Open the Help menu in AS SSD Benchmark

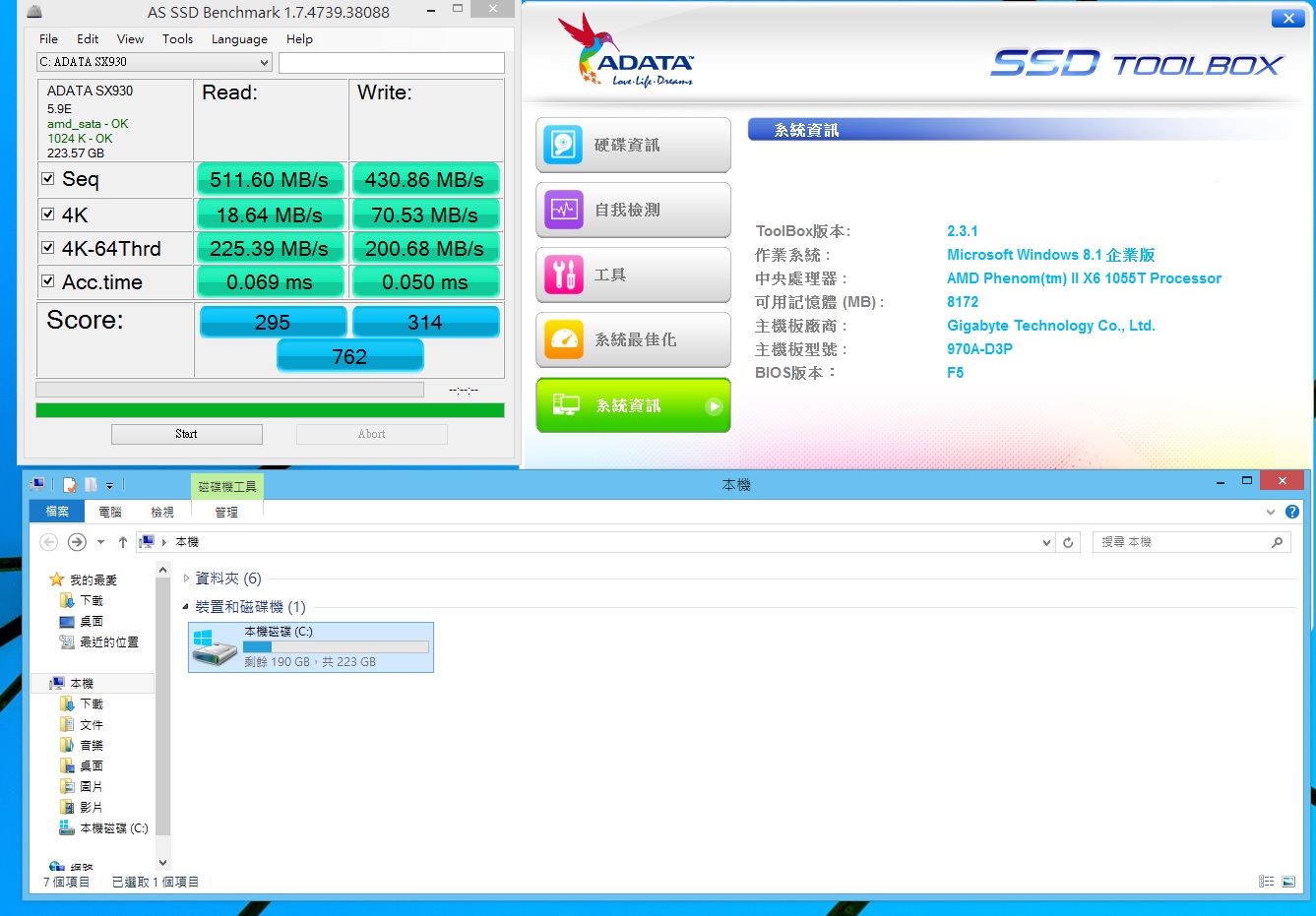pos(299,39)
